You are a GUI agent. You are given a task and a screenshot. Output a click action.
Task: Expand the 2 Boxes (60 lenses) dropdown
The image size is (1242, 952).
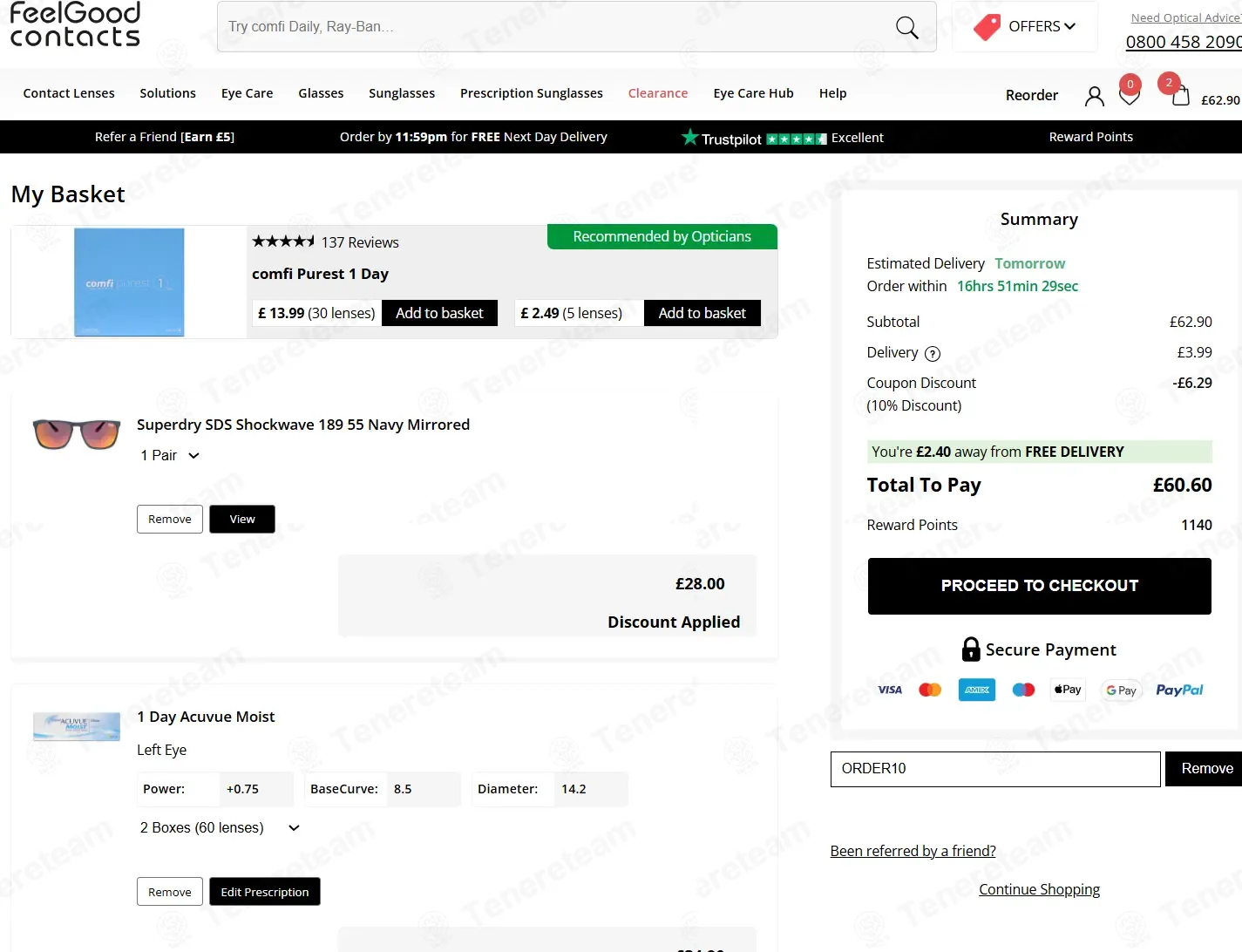click(220, 827)
